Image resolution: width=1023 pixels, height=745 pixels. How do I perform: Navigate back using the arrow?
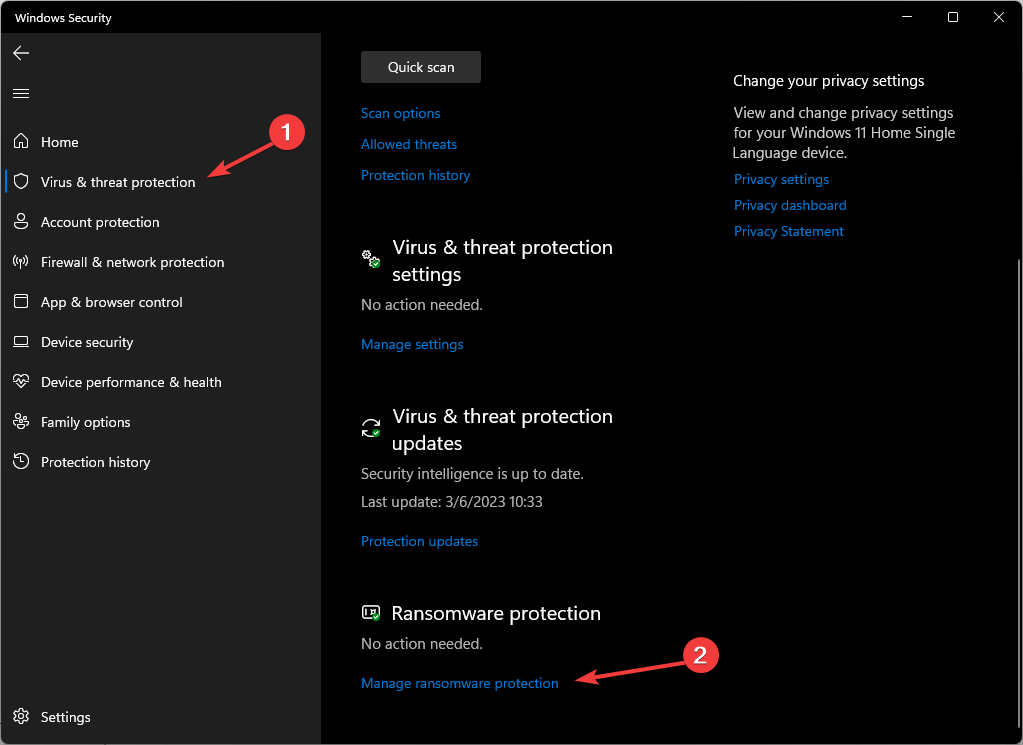coord(20,53)
